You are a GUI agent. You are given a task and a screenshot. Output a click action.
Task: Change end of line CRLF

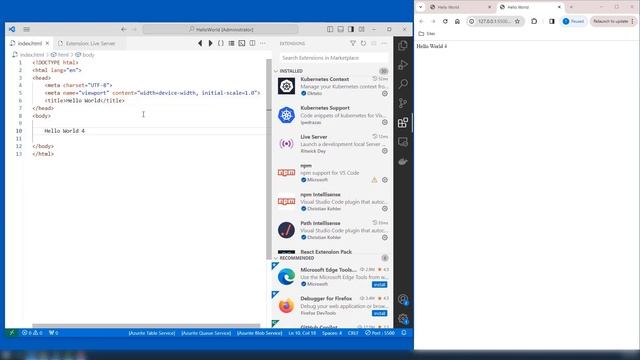click(x=353, y=333)
